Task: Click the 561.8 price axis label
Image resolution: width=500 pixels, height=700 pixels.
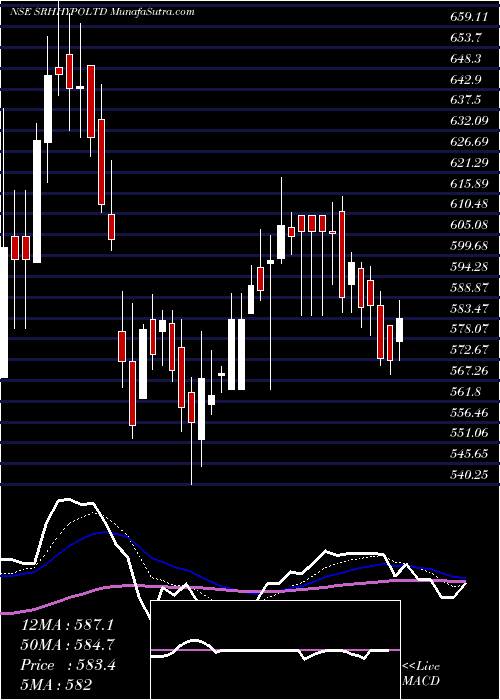Action: (x=466, y=392)
